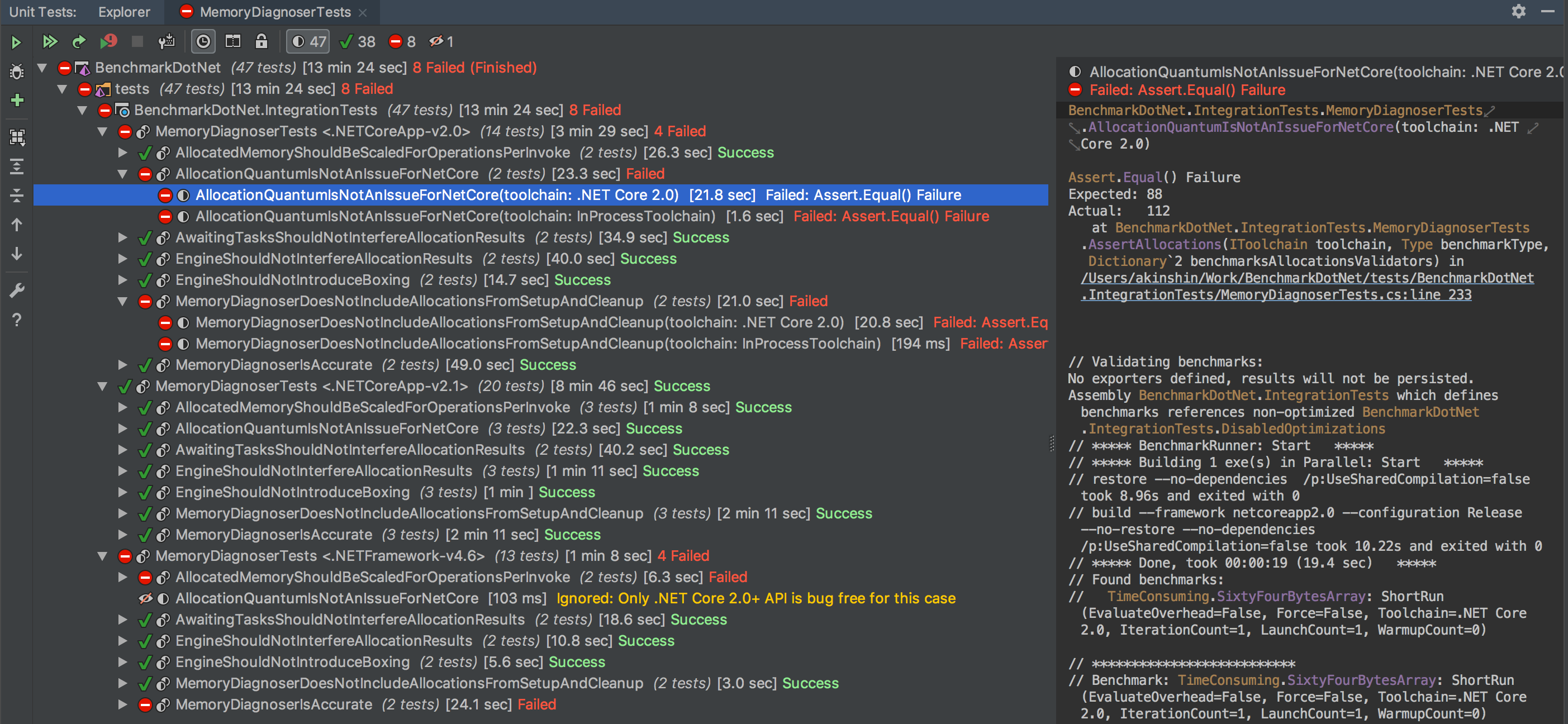Collapse the BenchmarkDotNet root node
The image size is (1568, 724).
pos(42,68)
